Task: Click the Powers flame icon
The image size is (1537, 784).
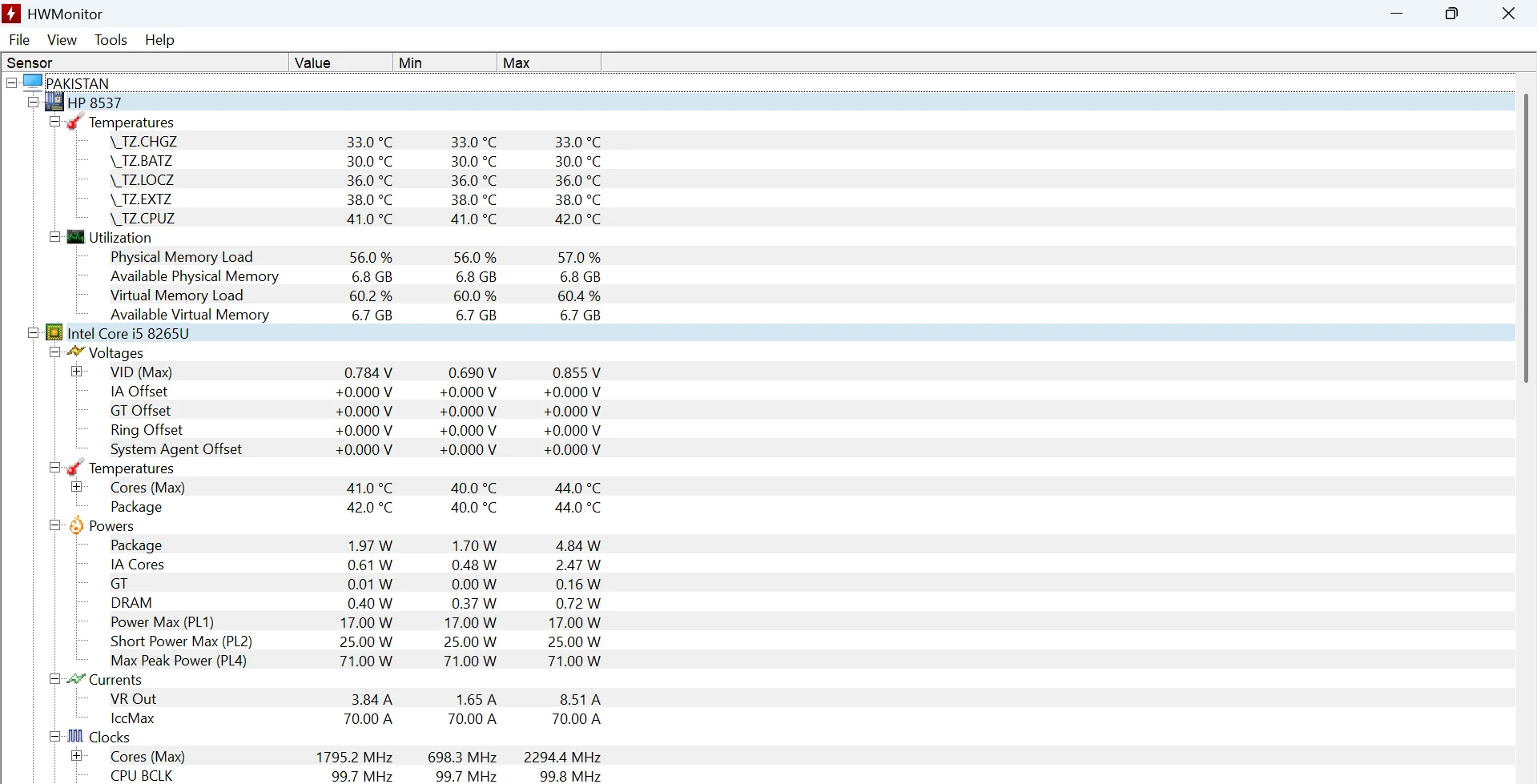Action: [74, 525]
